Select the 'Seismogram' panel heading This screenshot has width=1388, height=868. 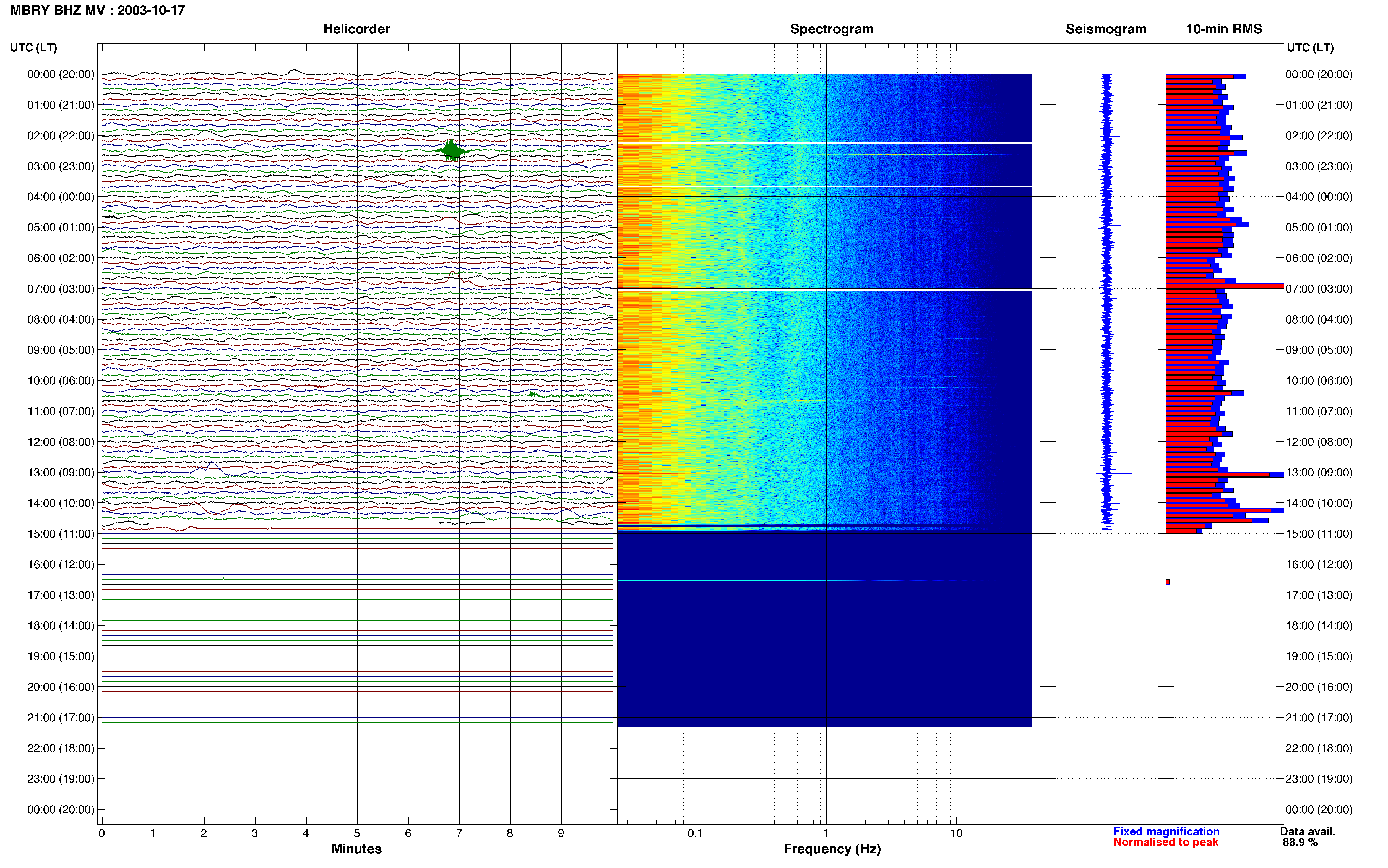point(1106,29)
